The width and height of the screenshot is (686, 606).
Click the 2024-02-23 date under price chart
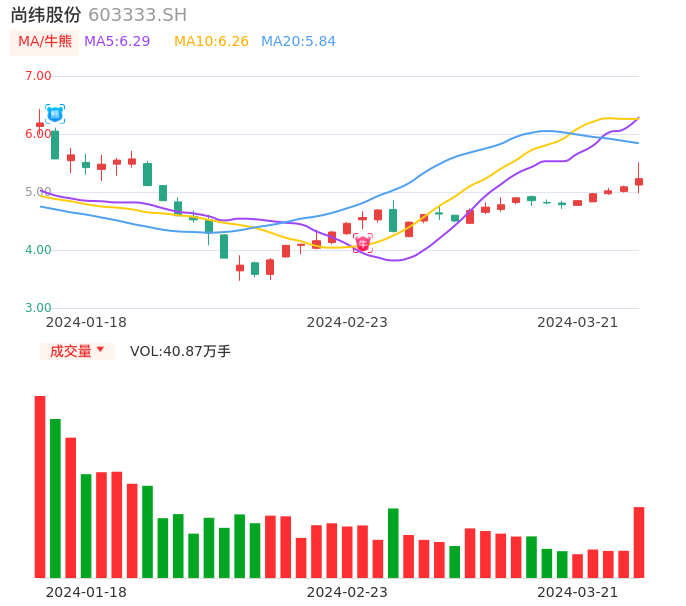(347, 322)
